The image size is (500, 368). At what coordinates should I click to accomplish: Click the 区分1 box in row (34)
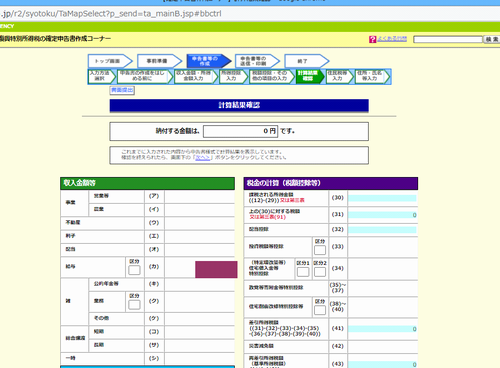[303, 272]
